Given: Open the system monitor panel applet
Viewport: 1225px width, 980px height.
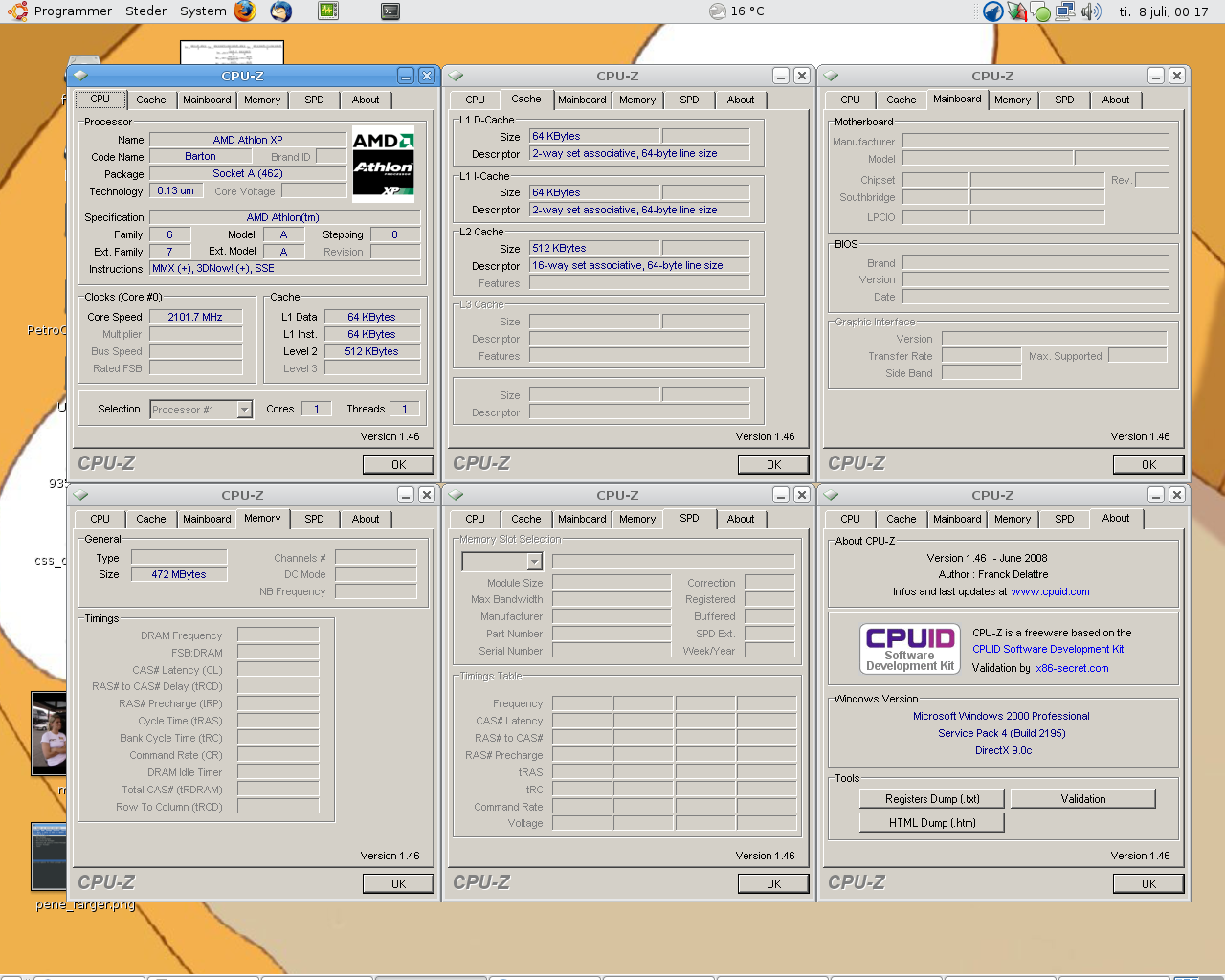Looking at the screenshot, I should (x=328, y=11).
